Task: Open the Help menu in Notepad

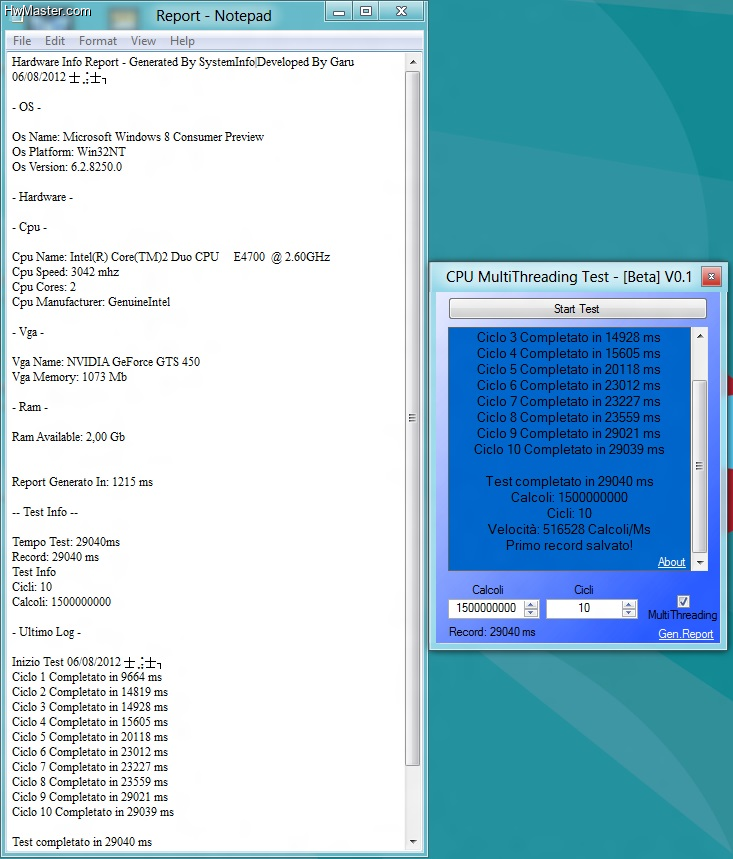Action: click(182, 41)
